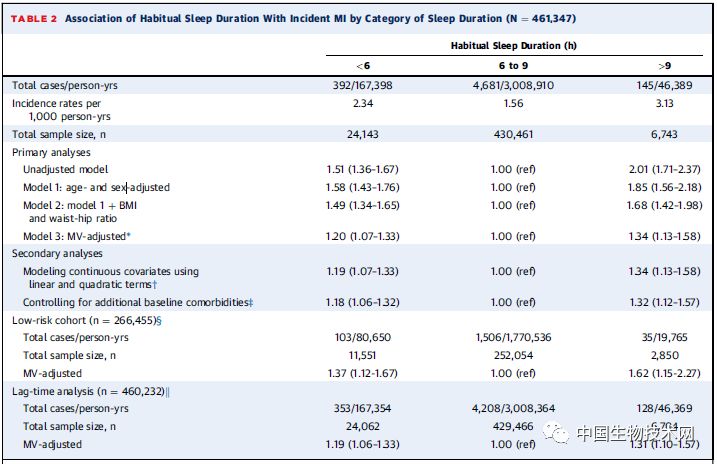Click the Secondary analyses row heading
The image size is (717, 464).
click(56, 254)
